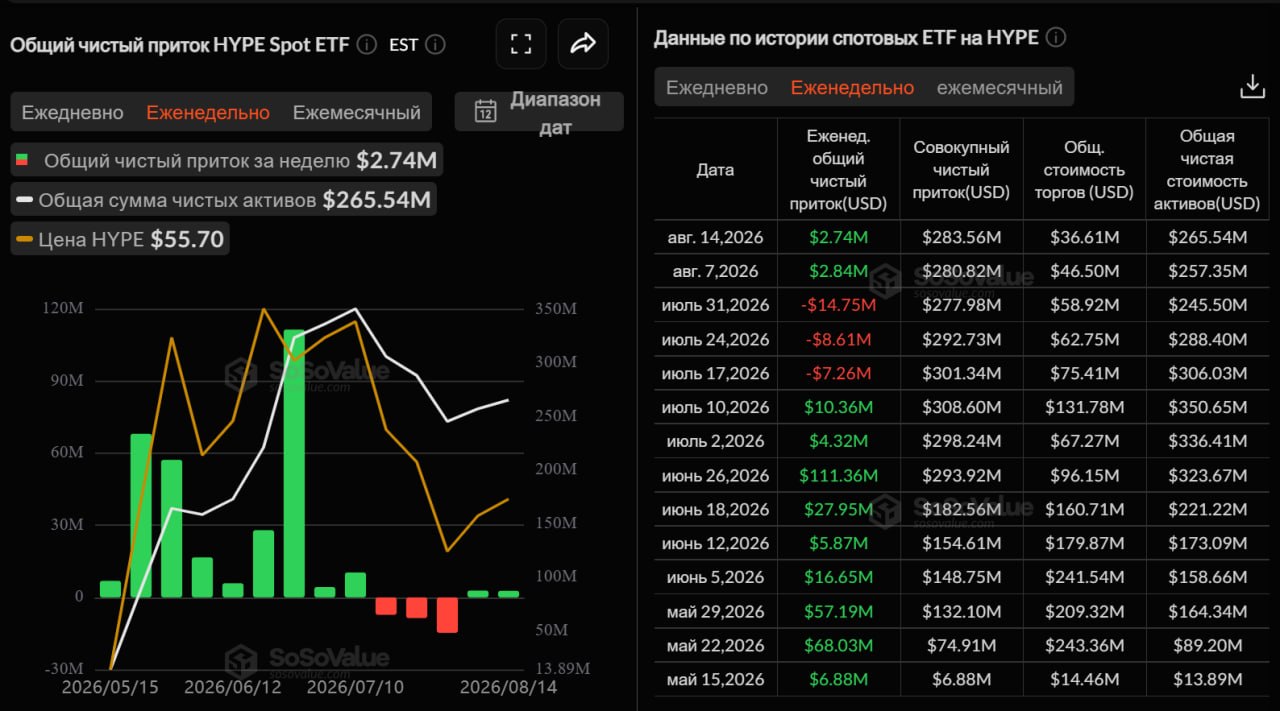This screenshot has height=711, width=1280.
Task: Click the $68.03M weekly inflow value
Action: coord(838,645)
